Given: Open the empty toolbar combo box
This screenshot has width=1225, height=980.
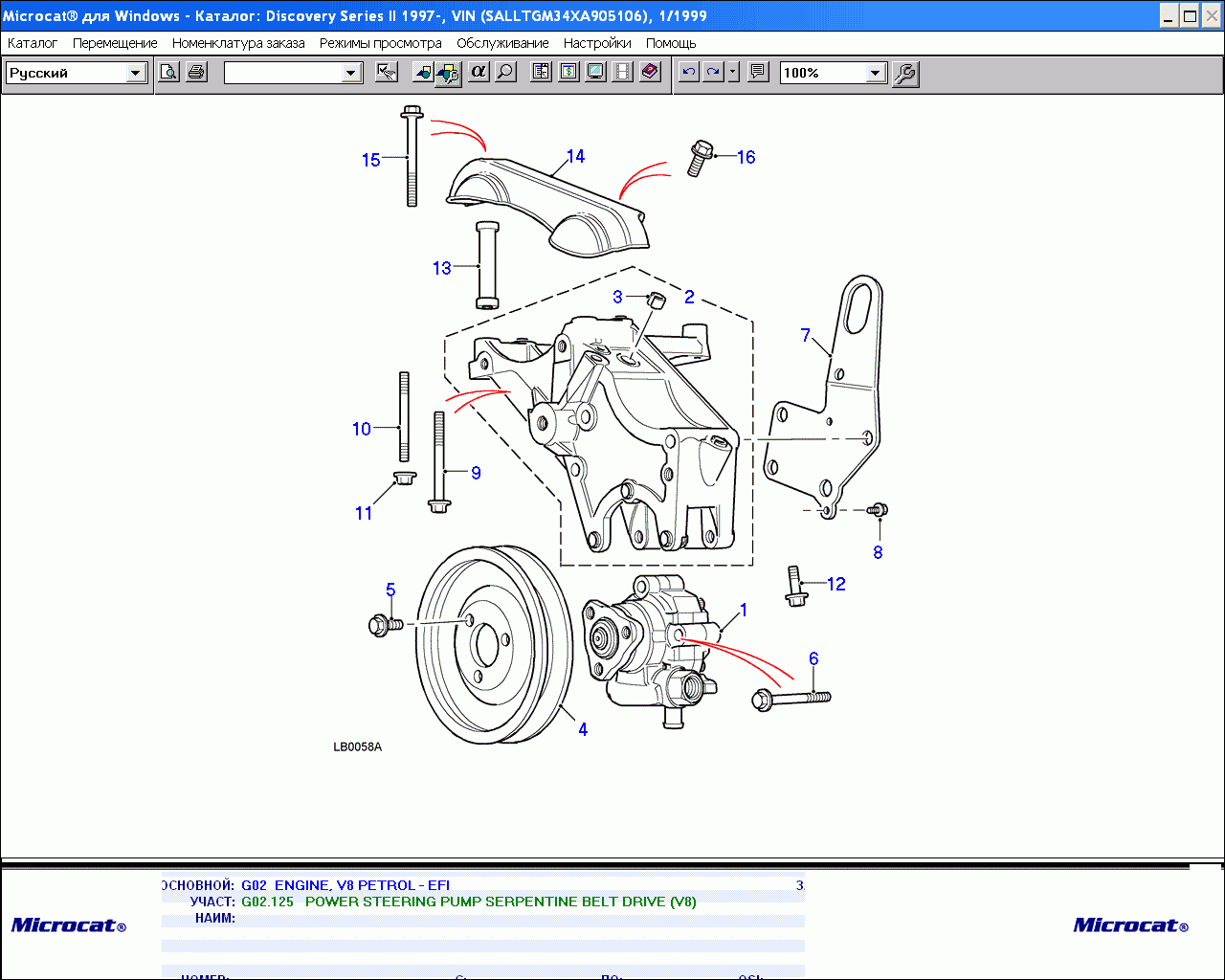Looking at the screenshot, I should [x=351, y=73].
